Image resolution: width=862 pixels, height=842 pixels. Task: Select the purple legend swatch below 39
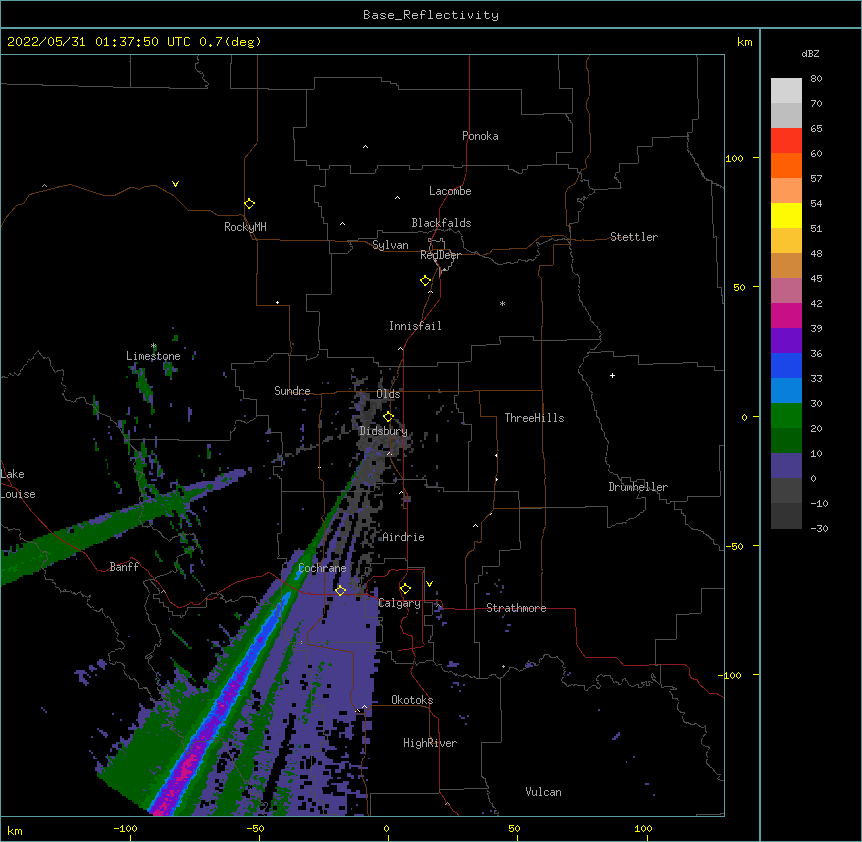tap(786, 341)
